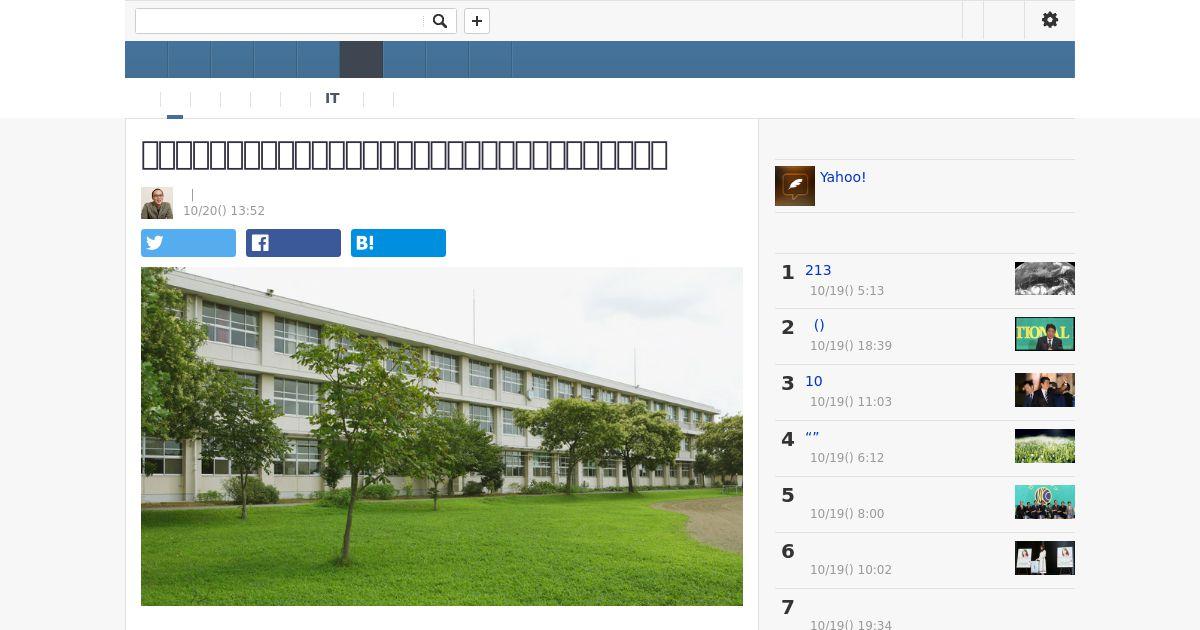
Task: Open the school building article image
Action: [x=442, y=436]
